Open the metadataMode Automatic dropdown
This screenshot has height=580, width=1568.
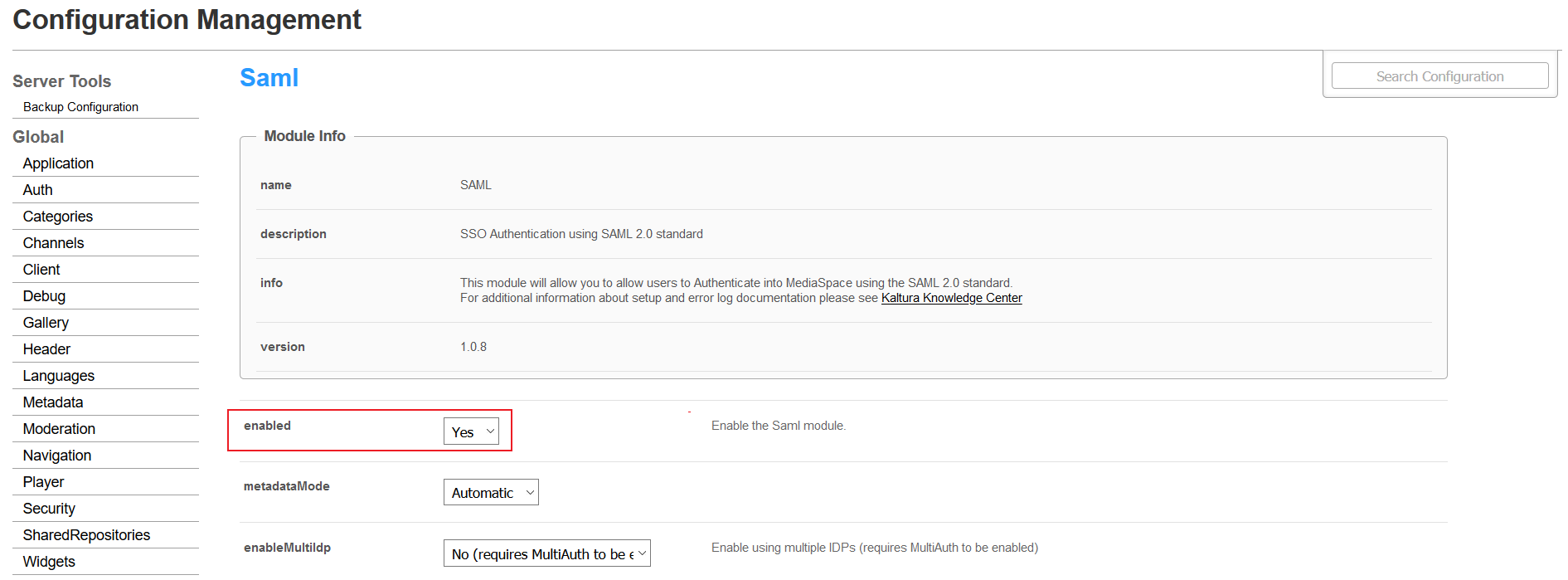(491, 492)
